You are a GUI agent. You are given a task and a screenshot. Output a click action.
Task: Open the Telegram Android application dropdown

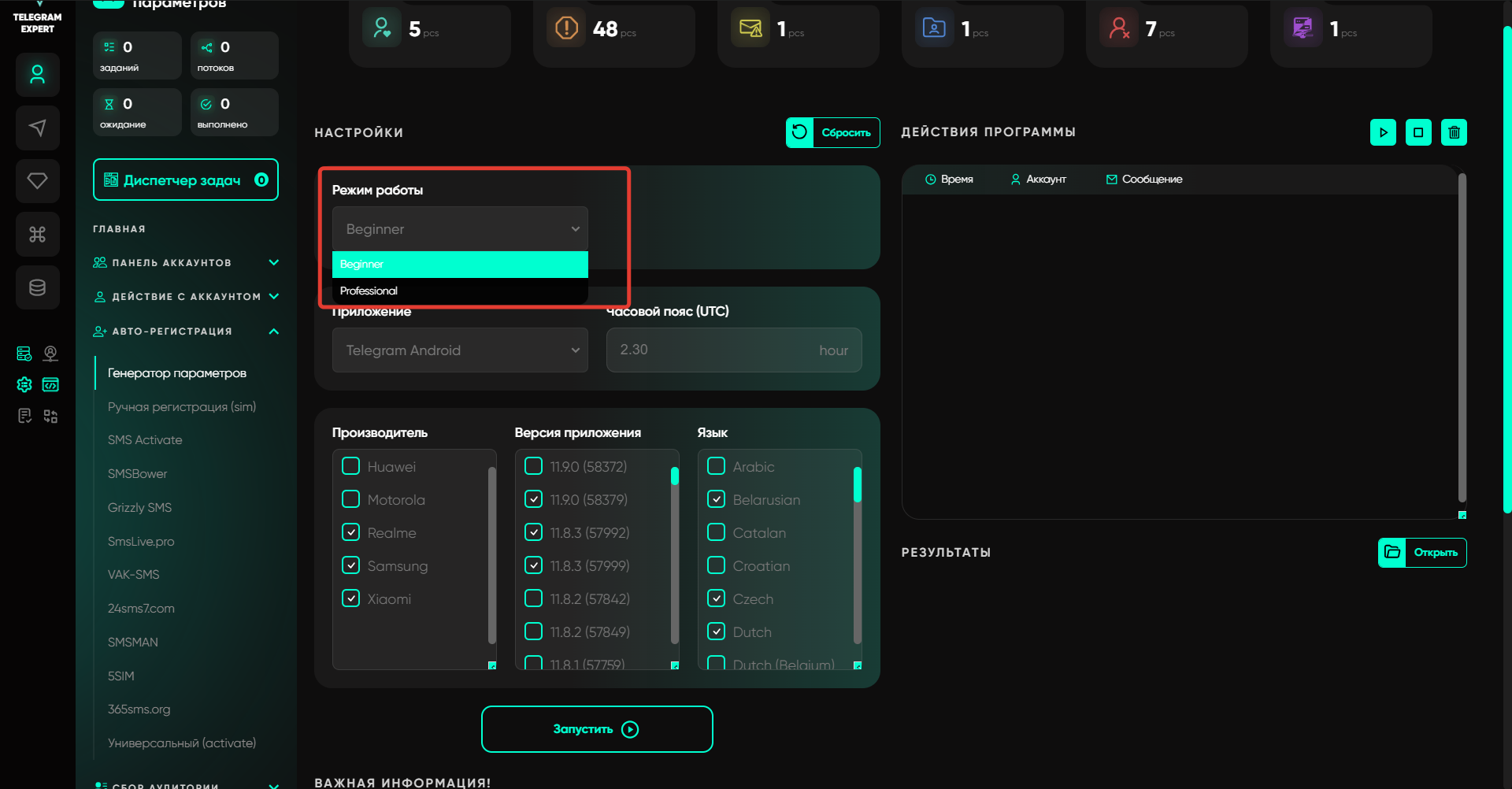point(459,350)
